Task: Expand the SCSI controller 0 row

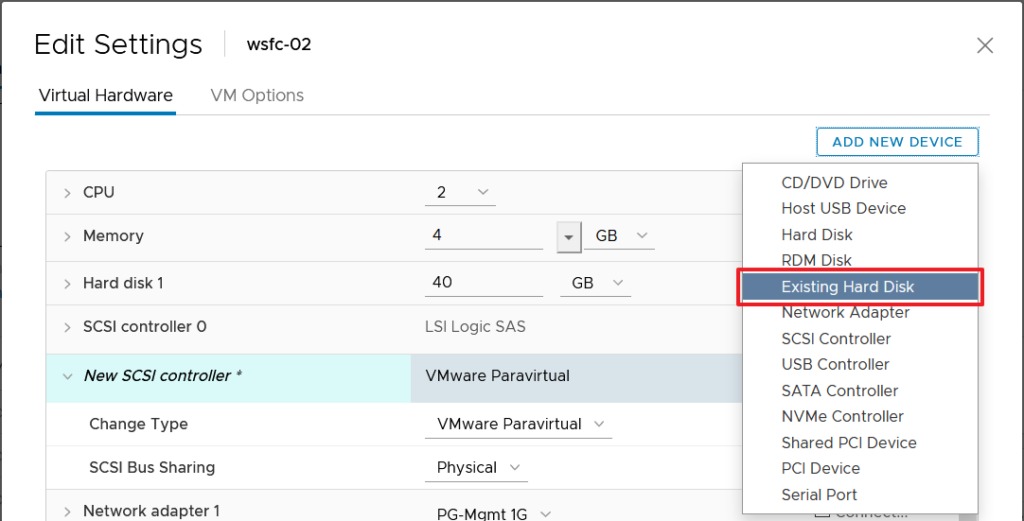Action: click(x=67, y=327)
